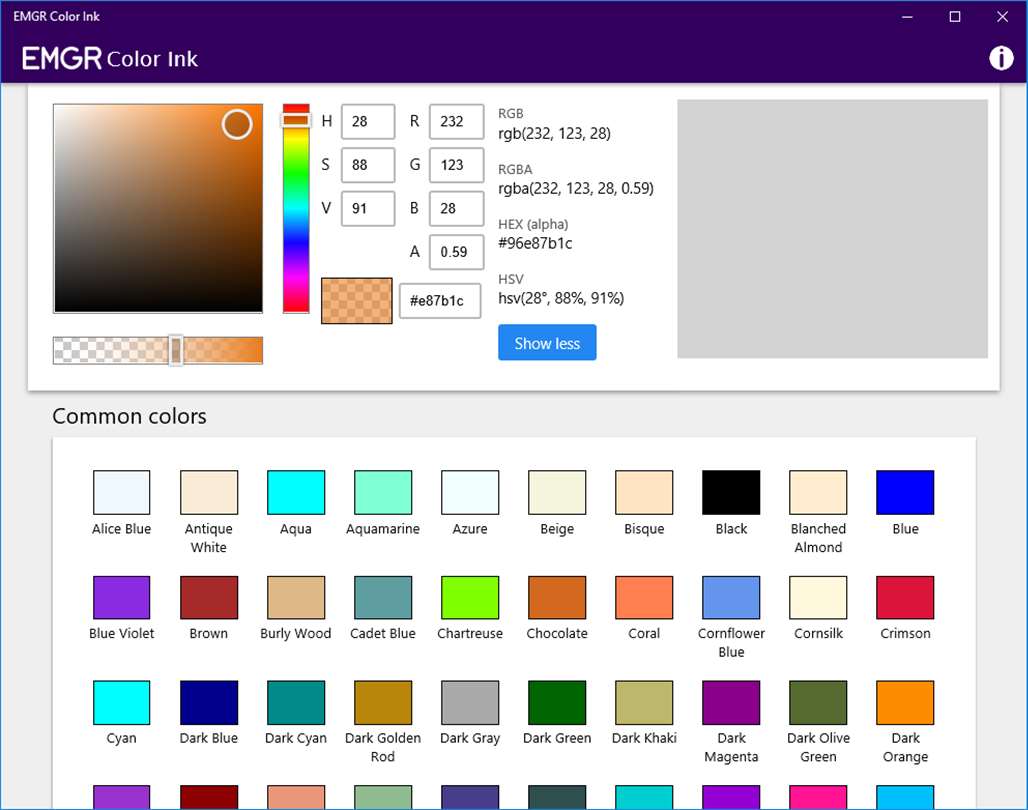
Task: Pick the Brown color swatch
Action: [208, 597]
